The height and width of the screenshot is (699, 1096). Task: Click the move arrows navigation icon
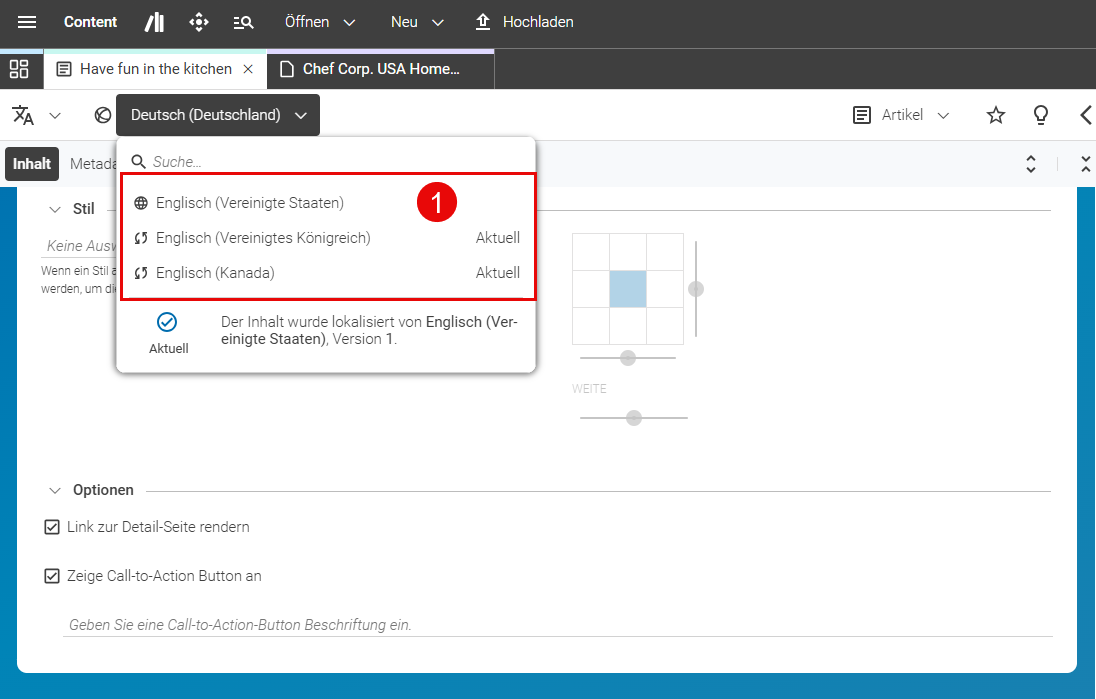pos(199,22)
